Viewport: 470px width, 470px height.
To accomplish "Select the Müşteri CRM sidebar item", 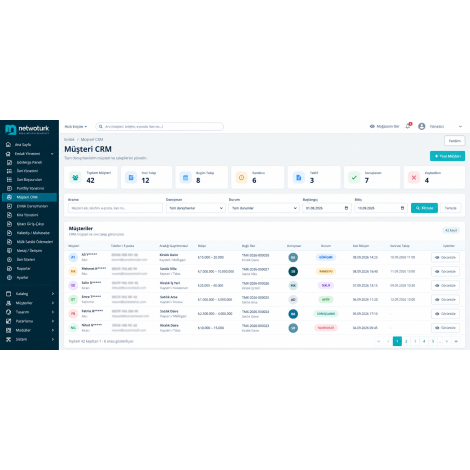I will point(29,197).
